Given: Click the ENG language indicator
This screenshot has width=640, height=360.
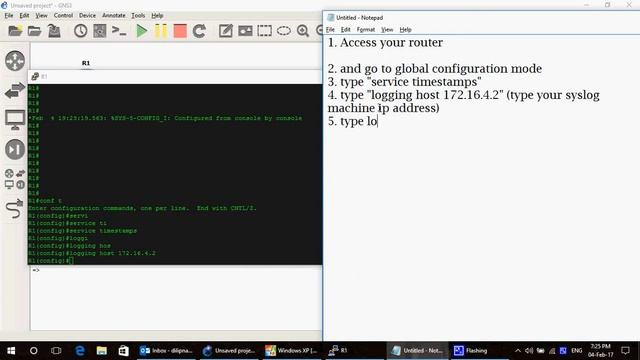Looking at the screenshot, I should (576, 351).
